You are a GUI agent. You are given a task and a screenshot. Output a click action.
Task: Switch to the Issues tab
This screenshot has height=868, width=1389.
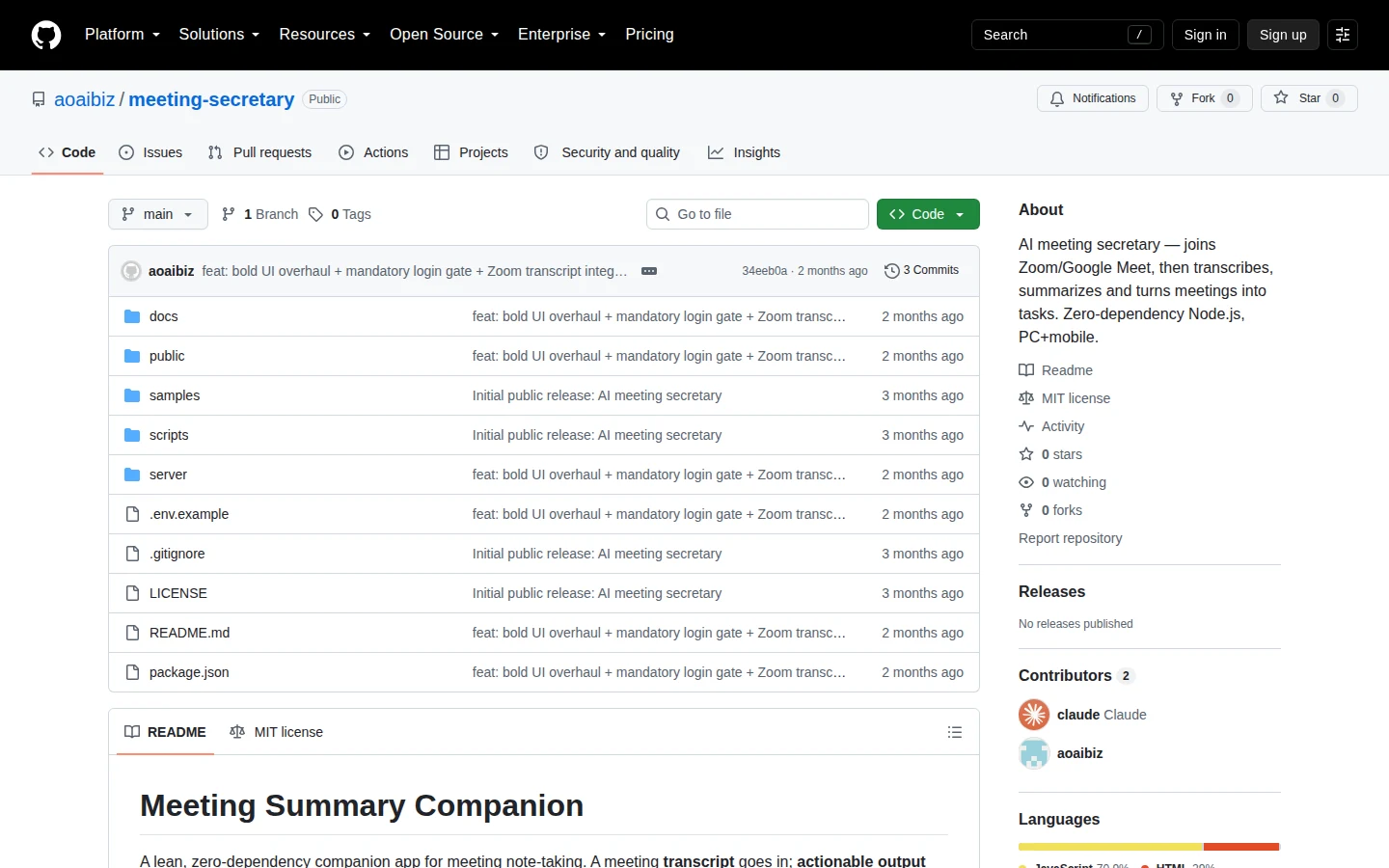[x=150, y=152]
